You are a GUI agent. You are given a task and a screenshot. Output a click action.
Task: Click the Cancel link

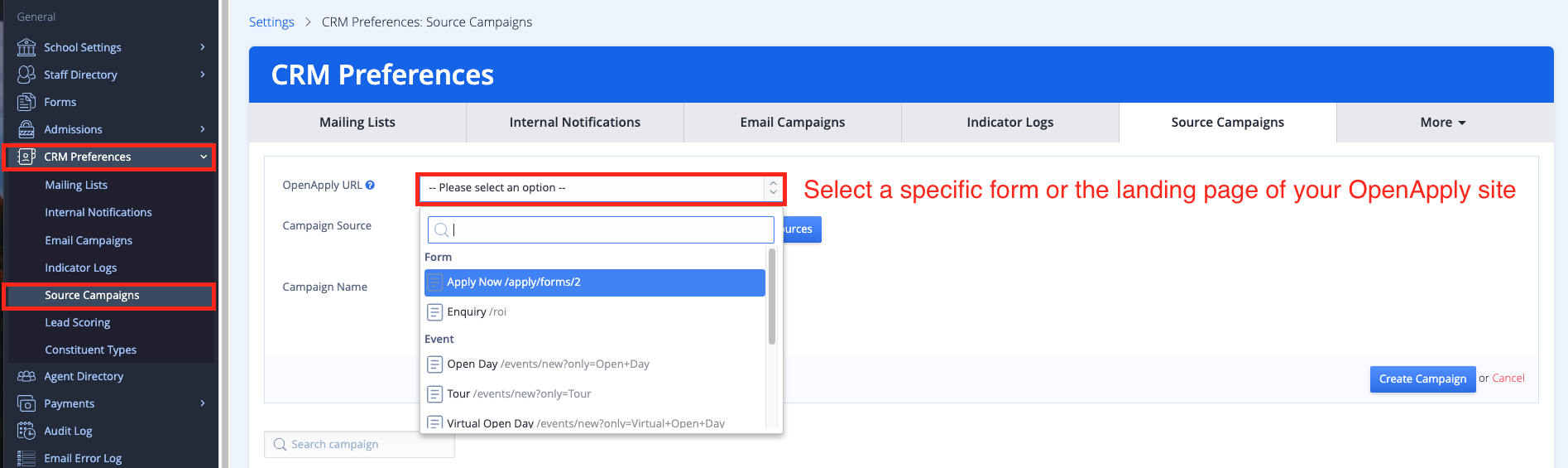(x=1508, y=379)
